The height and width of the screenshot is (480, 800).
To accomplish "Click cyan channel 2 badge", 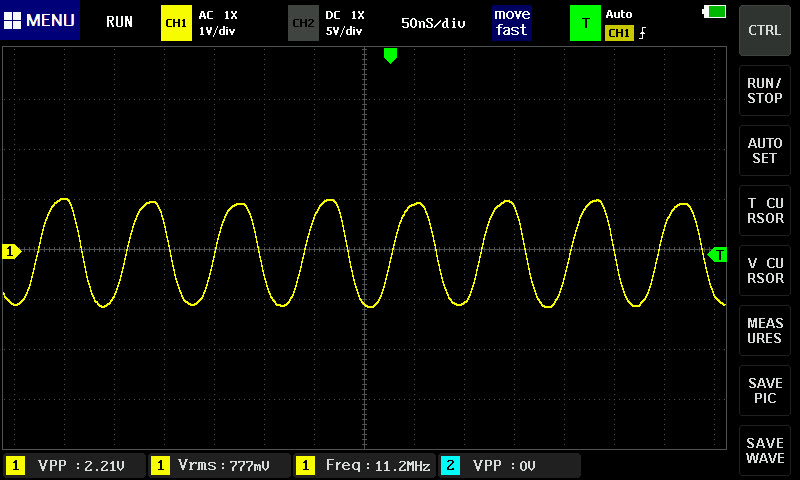I will pos(450,465).
